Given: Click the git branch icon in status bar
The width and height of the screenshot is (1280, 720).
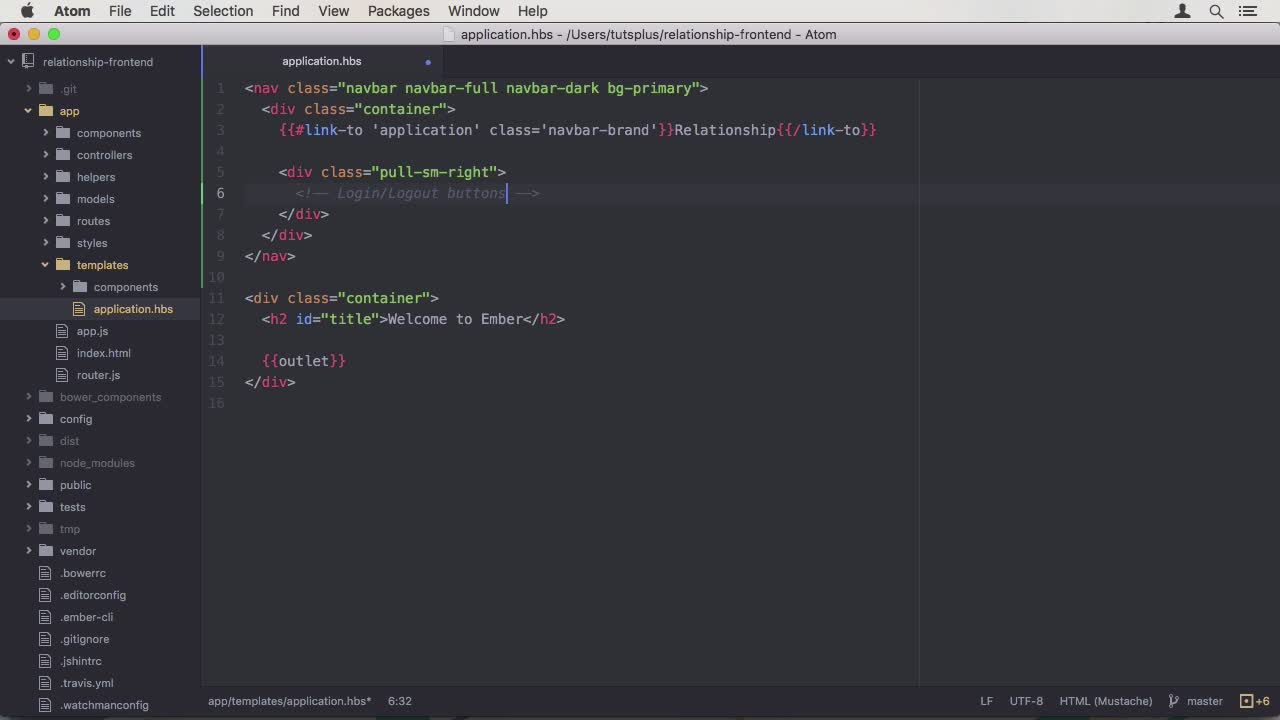Looking at the screenshot, I should pos(1174,701).
